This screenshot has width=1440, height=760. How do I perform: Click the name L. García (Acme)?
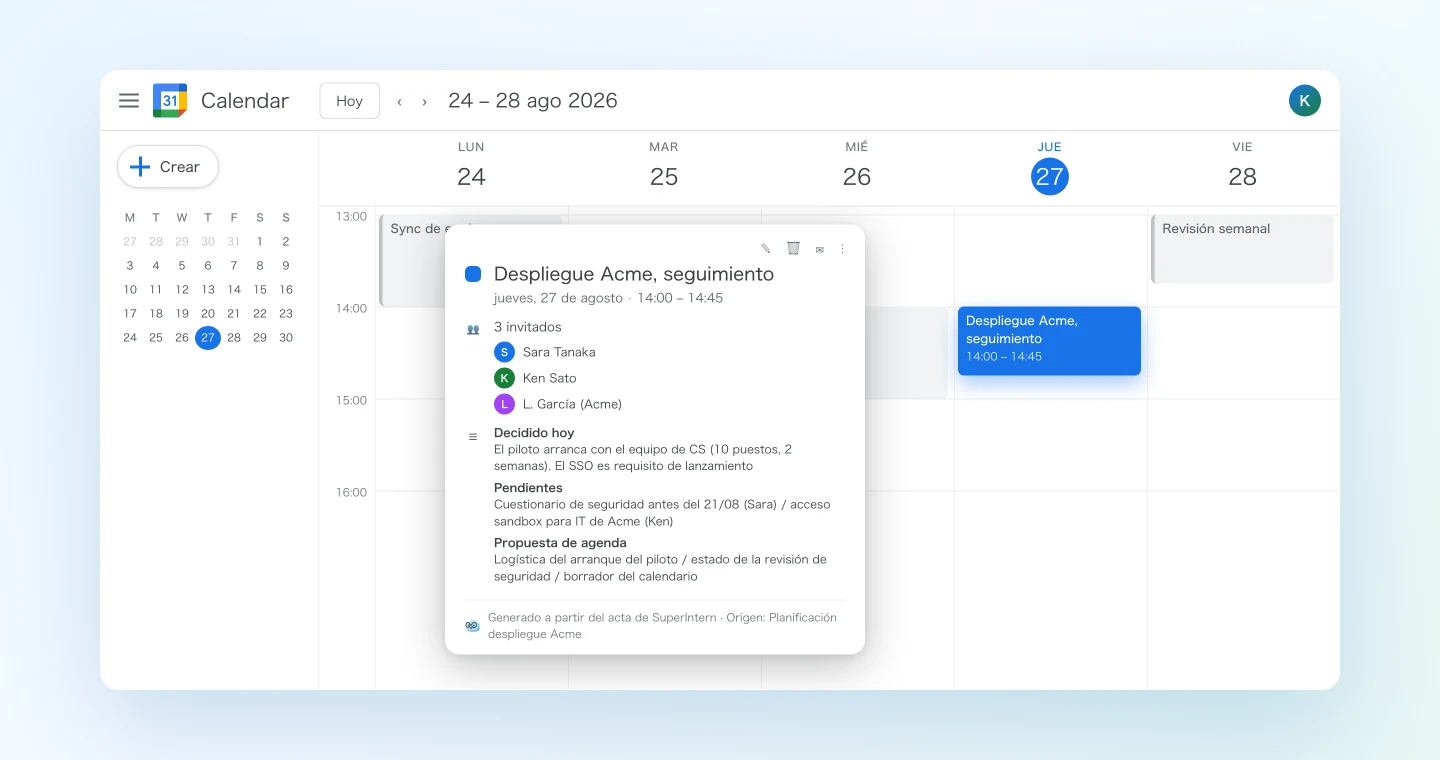572,404
